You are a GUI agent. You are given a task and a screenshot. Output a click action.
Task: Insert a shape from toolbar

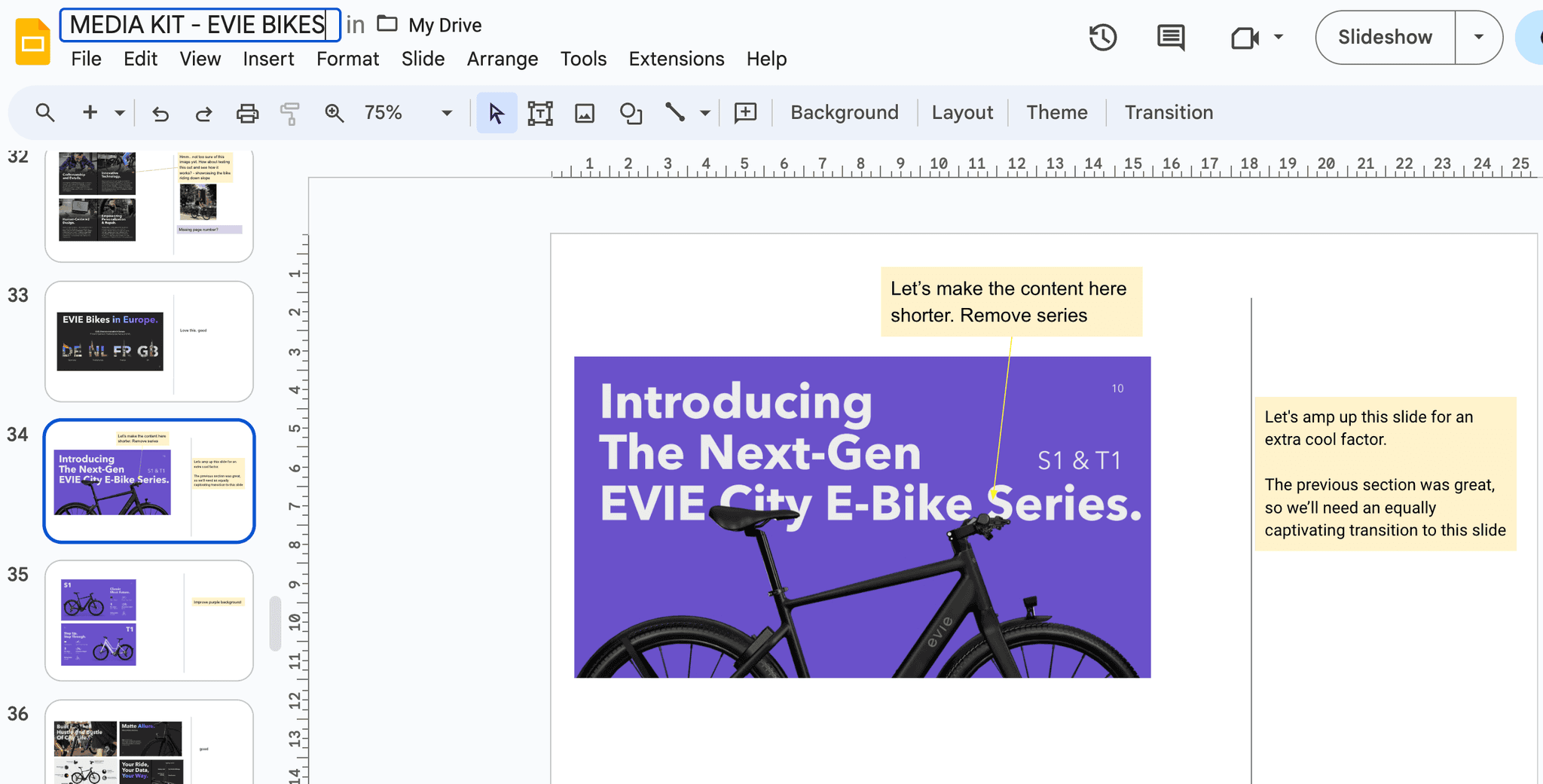coord(631,113)
